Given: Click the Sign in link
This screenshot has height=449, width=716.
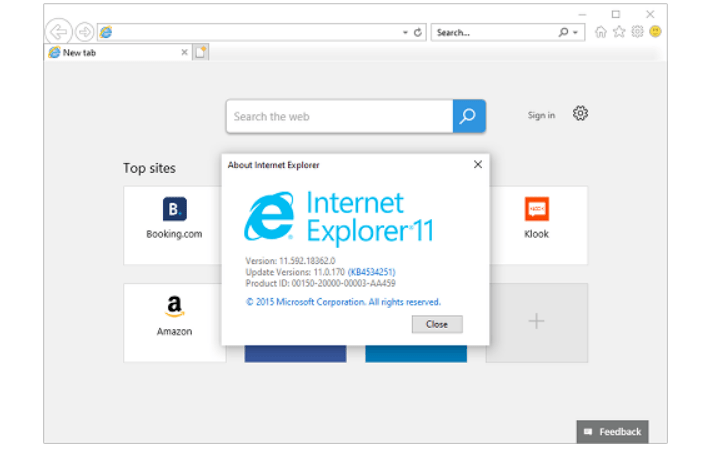Looking at the screenshot, I should pos(541,116).
